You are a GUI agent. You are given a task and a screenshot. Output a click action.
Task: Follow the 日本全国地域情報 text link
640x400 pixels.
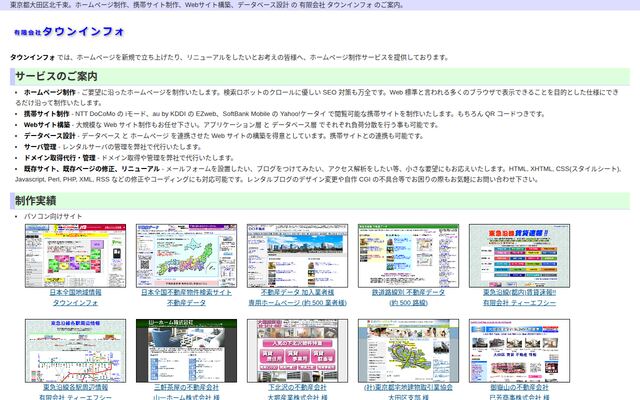point(76,292)
